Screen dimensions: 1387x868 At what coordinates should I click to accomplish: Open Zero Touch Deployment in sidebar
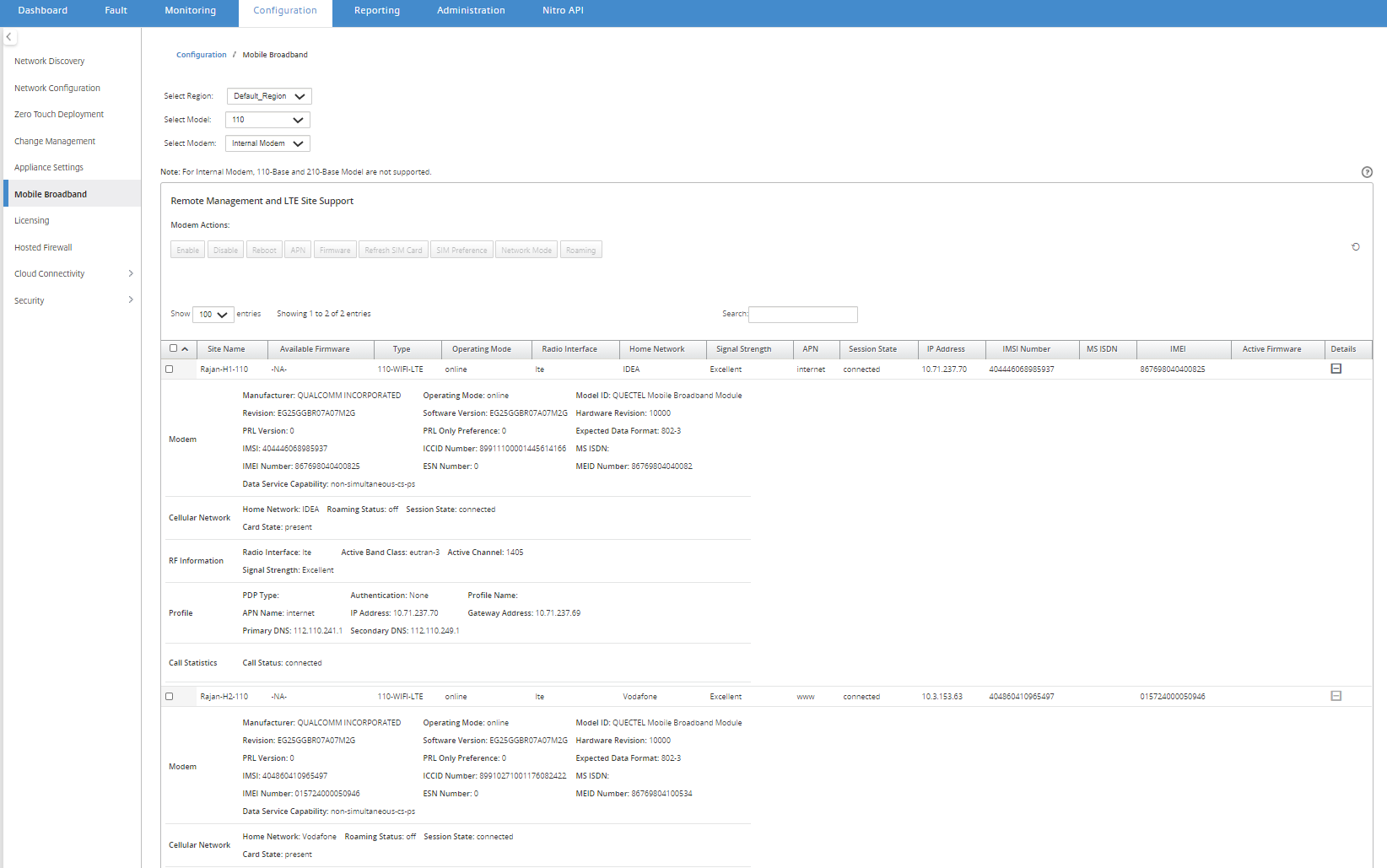(59, 115)
